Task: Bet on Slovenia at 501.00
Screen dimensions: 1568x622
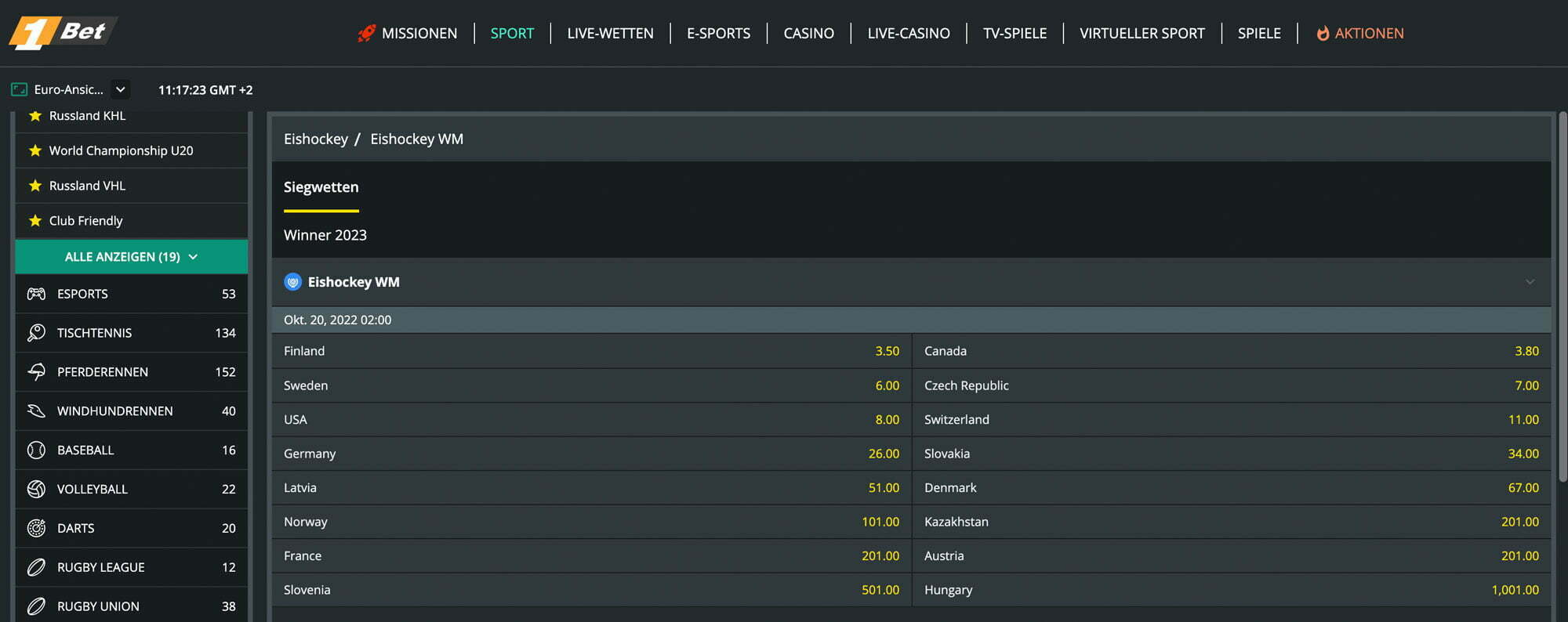Action: pyautogui.click(x=591, y=590)
